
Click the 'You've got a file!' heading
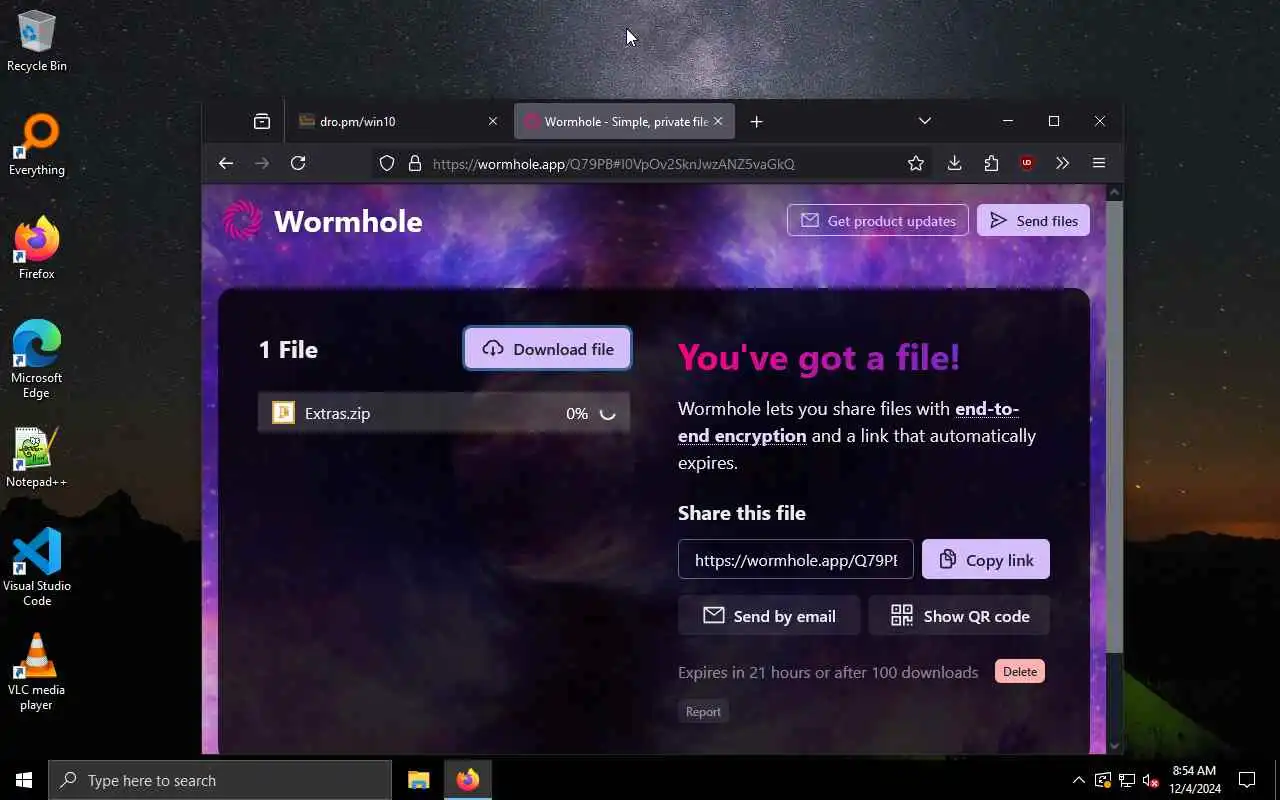point(819,357)
